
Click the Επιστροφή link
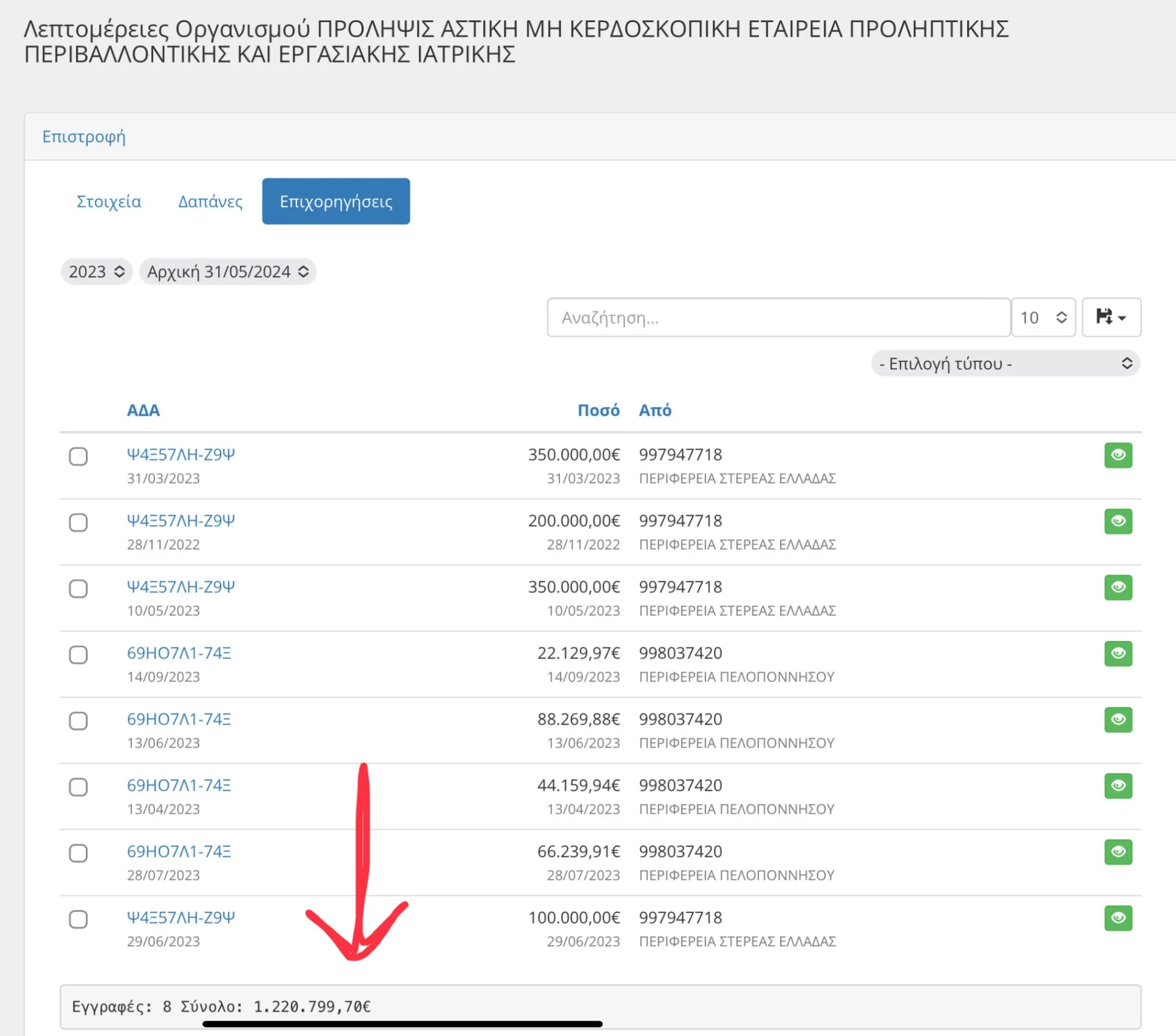tap(84, 136)
